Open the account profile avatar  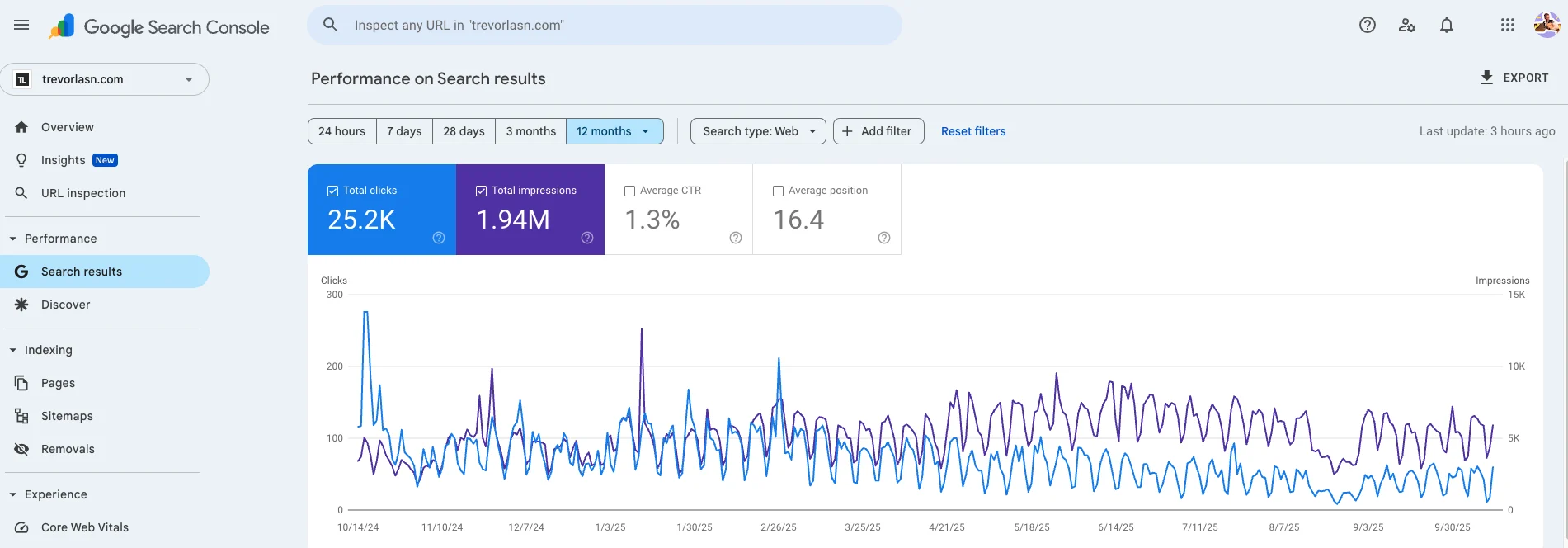tap(1547, 25)
